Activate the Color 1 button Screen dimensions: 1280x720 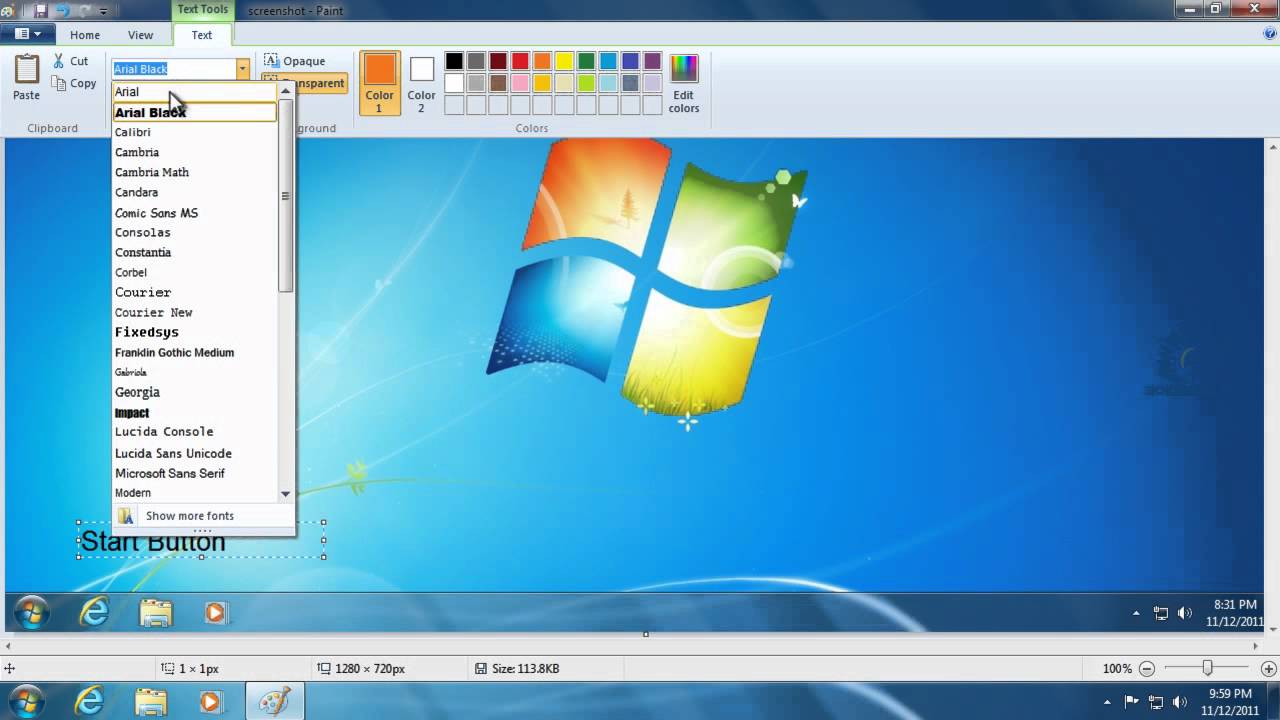pyautogui.click(x=379, y=84)
